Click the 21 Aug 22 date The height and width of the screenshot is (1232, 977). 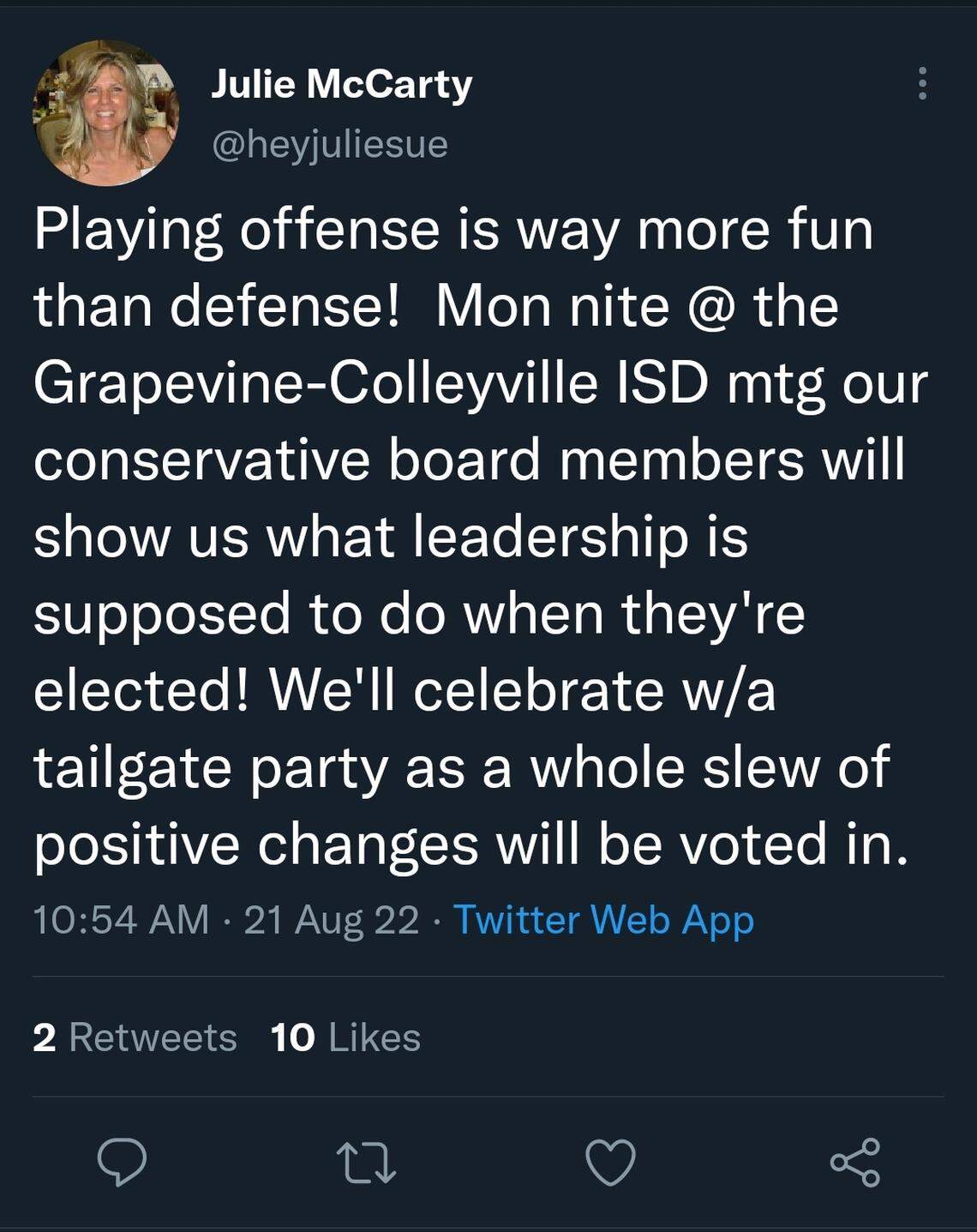[x=332, y=919]
